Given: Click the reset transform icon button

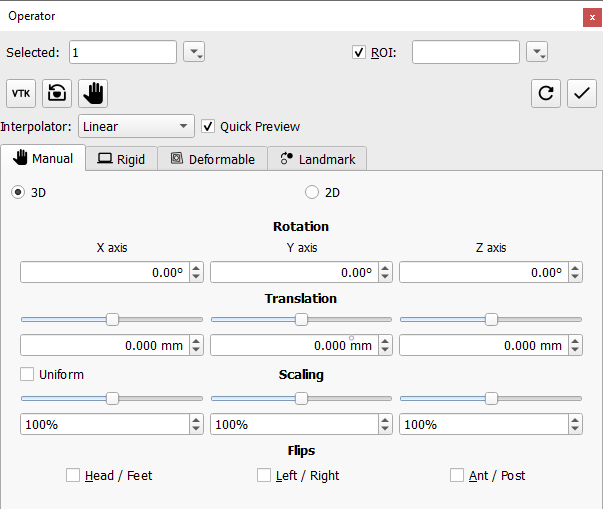Looking at the screenshot, I should (57, 93).
